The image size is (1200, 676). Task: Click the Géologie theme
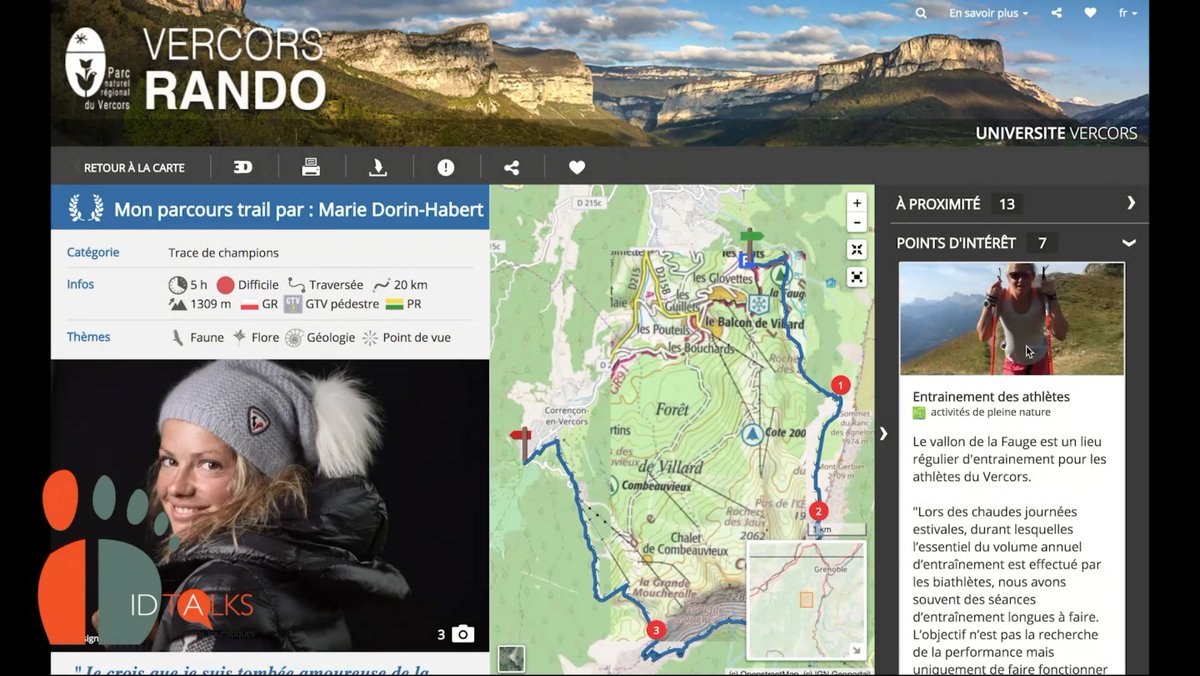tap(320, 337)
